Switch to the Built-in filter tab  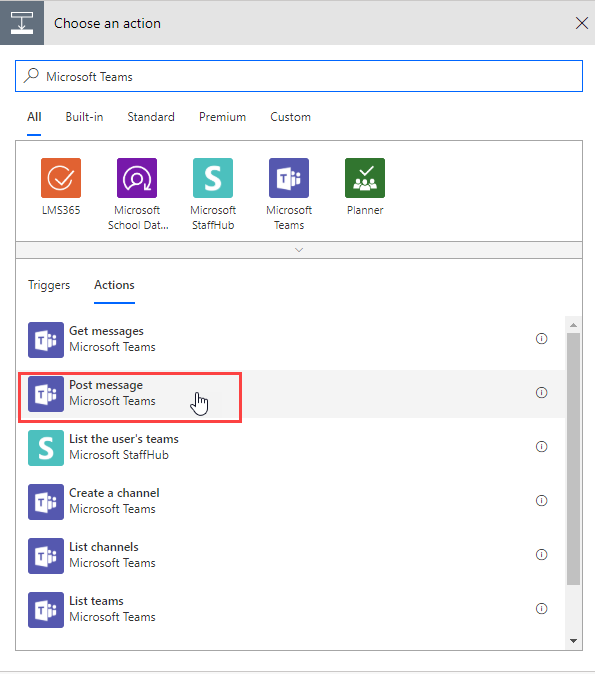point(84,117)
